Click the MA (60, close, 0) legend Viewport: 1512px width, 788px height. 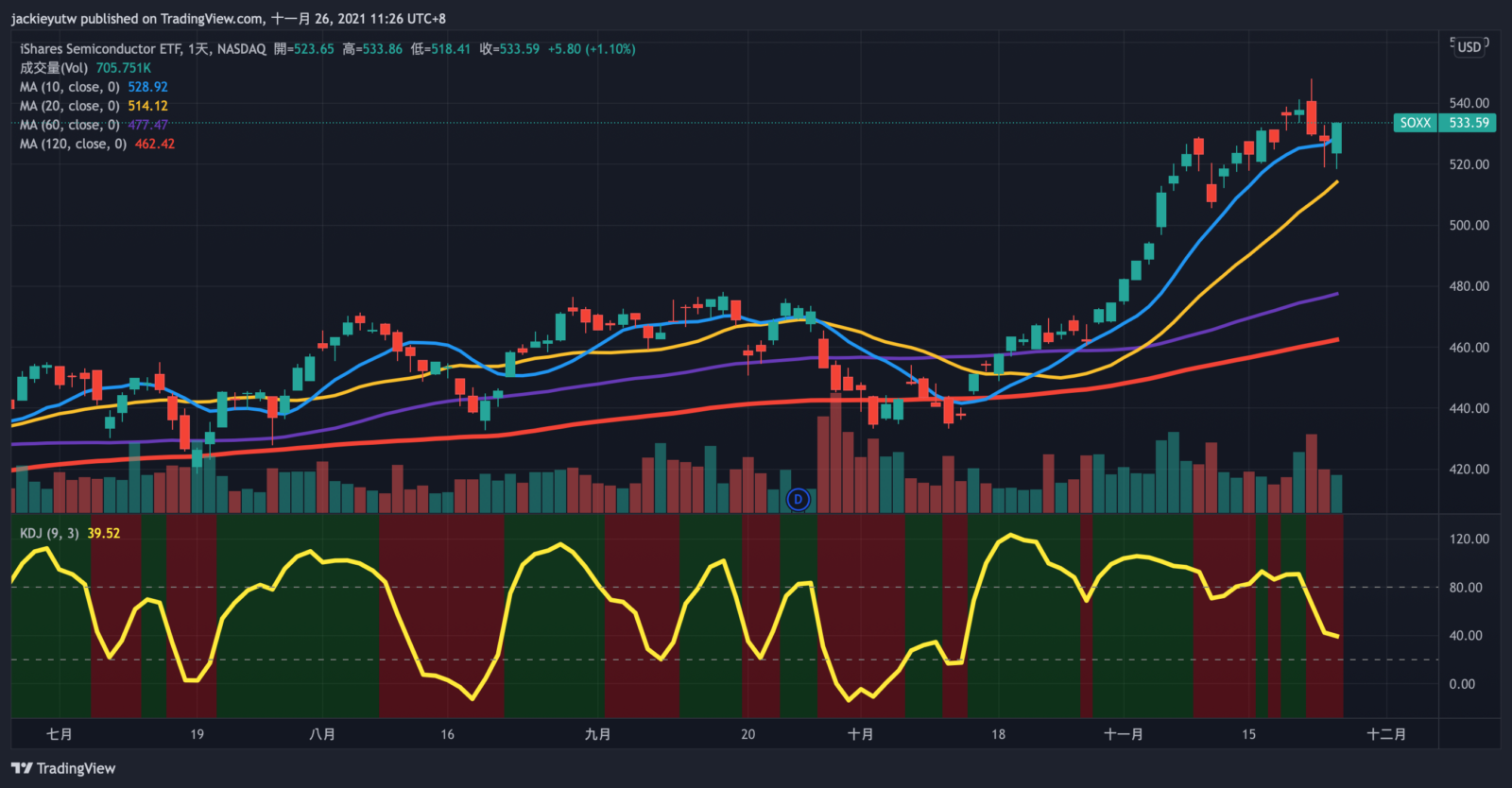[x=70, y=125]
